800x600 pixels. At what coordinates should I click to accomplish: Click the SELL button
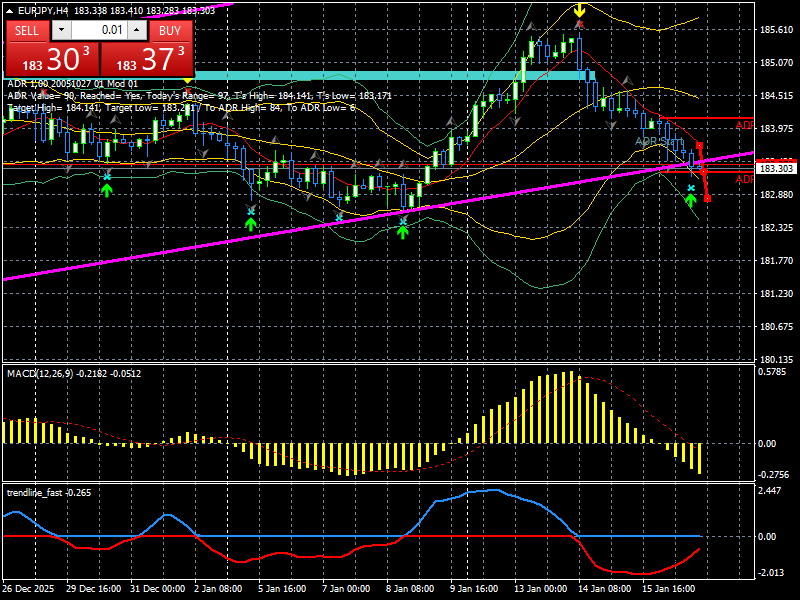point(27,31)
